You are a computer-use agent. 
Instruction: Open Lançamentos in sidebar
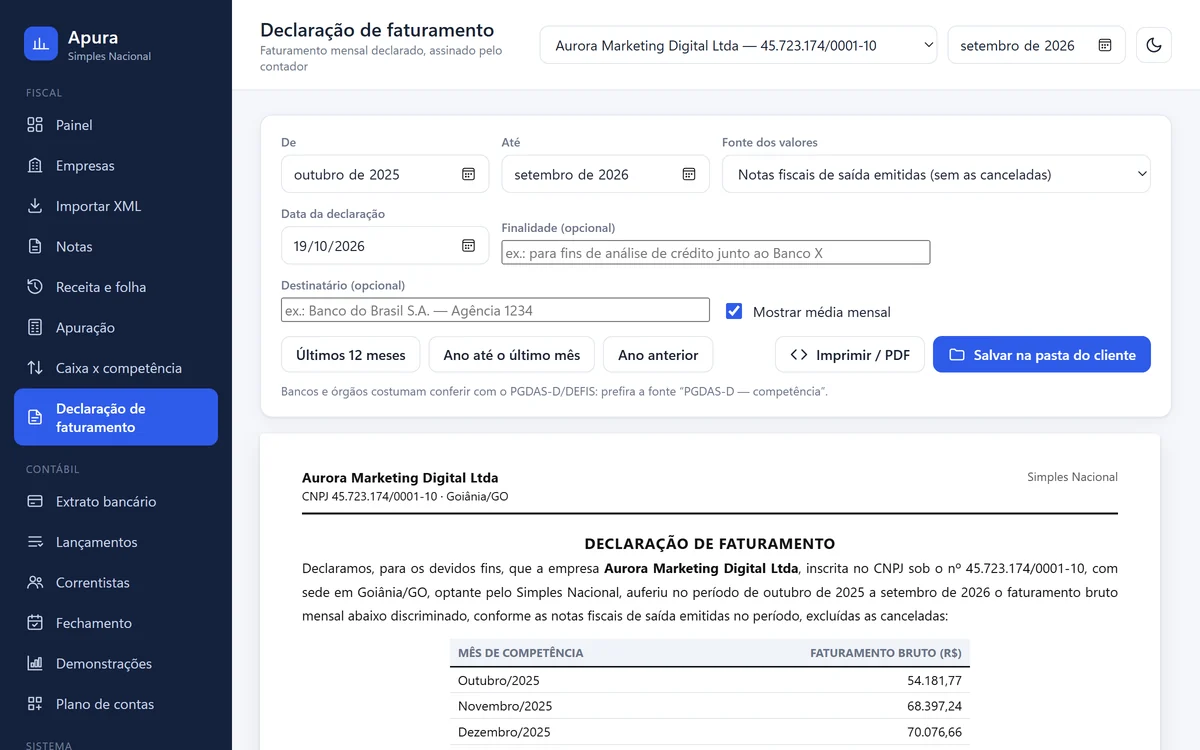tap(116, 542)
